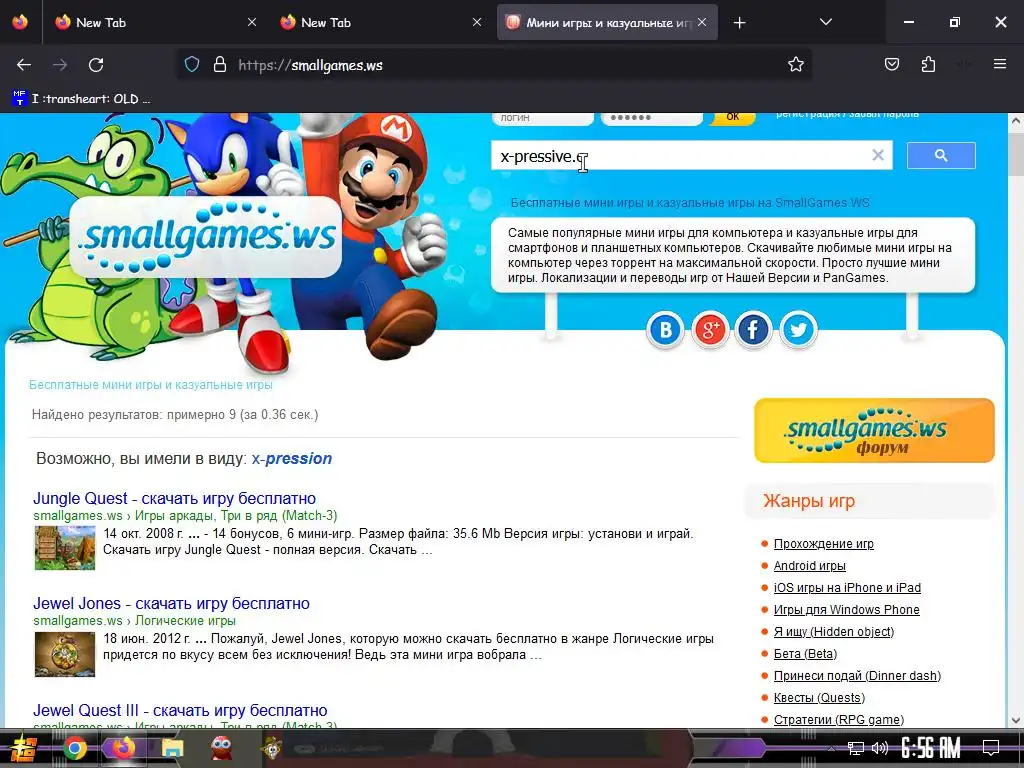
Task: Open the Я ищу (Hidden object) genre
Action: tap(834, 632)
